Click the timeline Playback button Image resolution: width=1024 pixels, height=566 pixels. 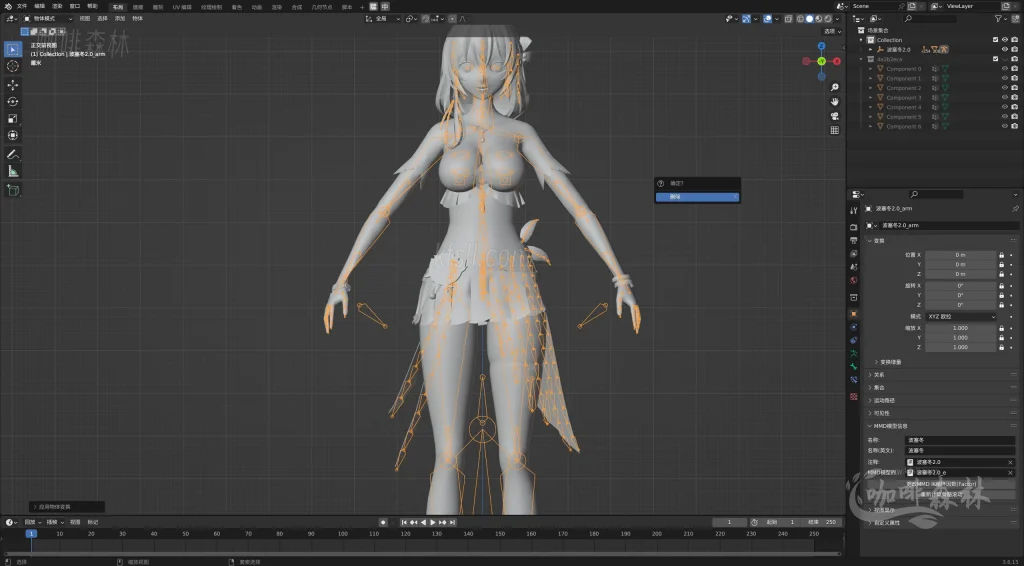click(32, 522)
